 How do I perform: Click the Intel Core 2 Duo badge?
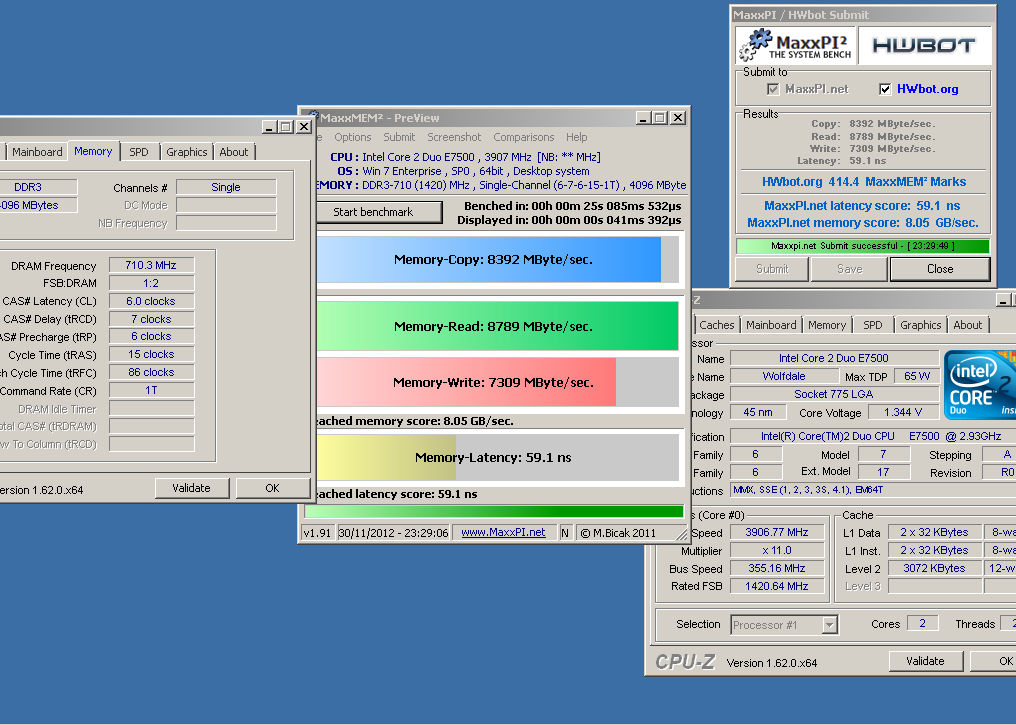click(x=980, y=384)
